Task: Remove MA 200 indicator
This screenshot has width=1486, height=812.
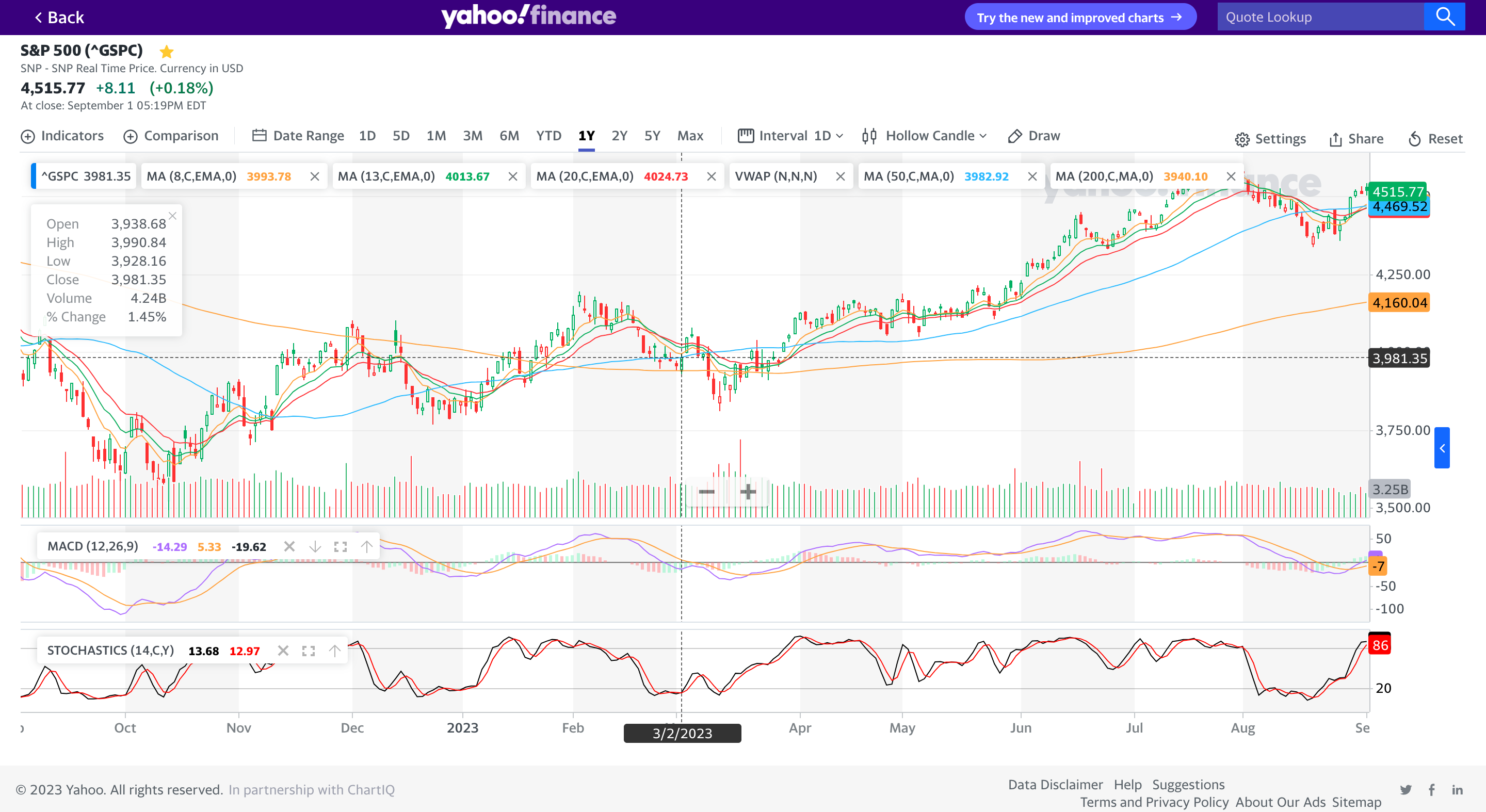Action: pos(1231,176)
